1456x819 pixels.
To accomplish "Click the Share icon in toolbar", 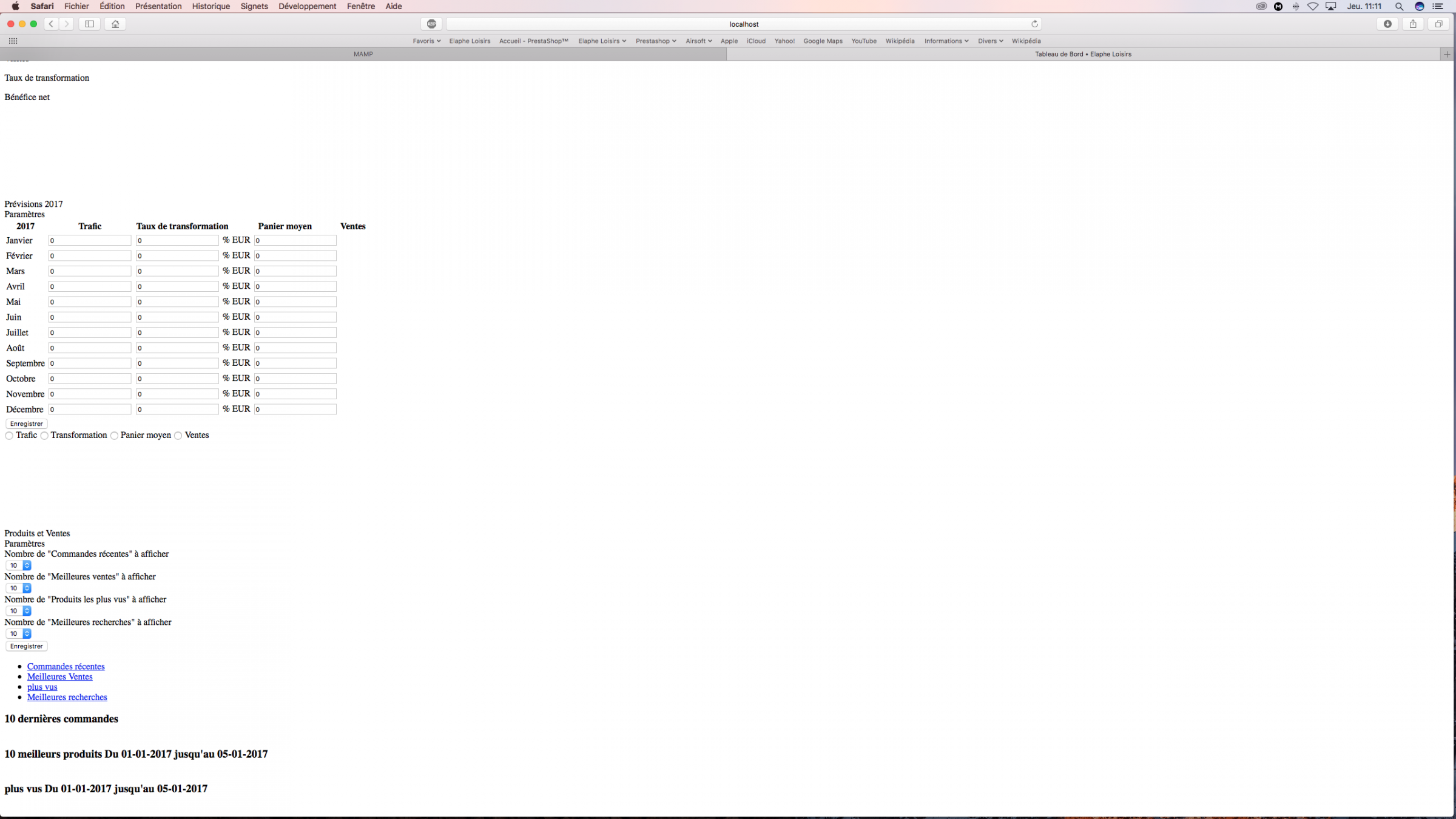I will point(1413,24).
